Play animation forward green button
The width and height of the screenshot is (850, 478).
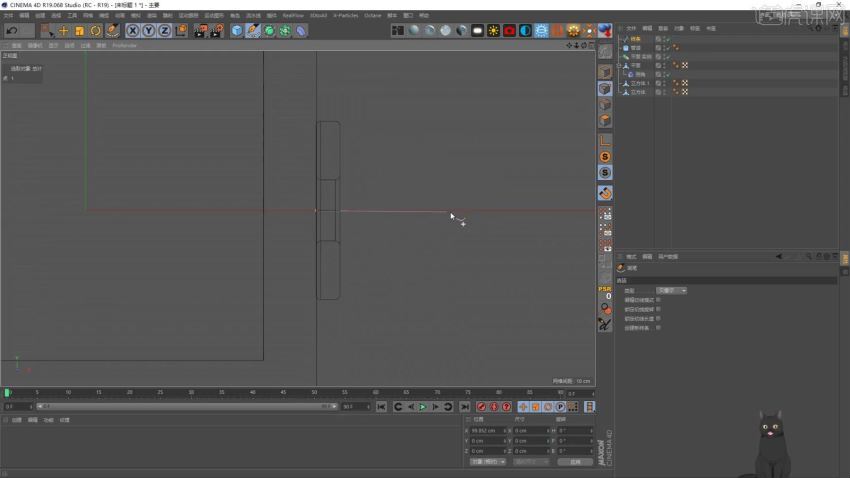pos(423,406)
